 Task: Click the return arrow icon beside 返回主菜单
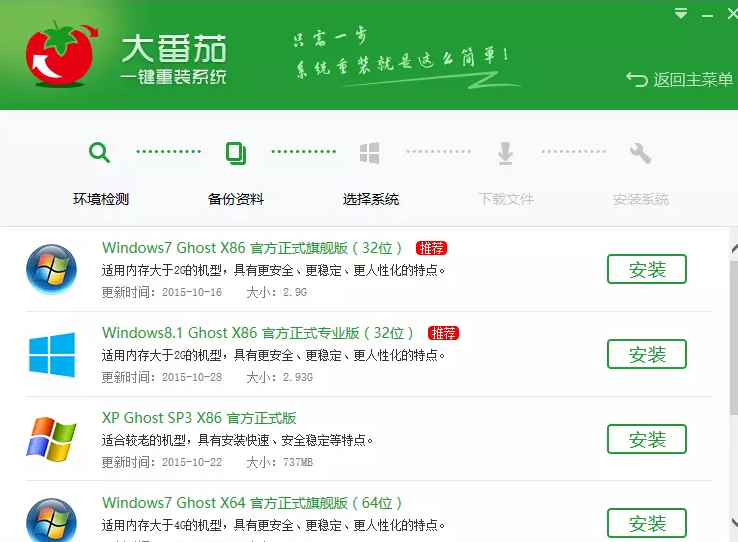637,80
